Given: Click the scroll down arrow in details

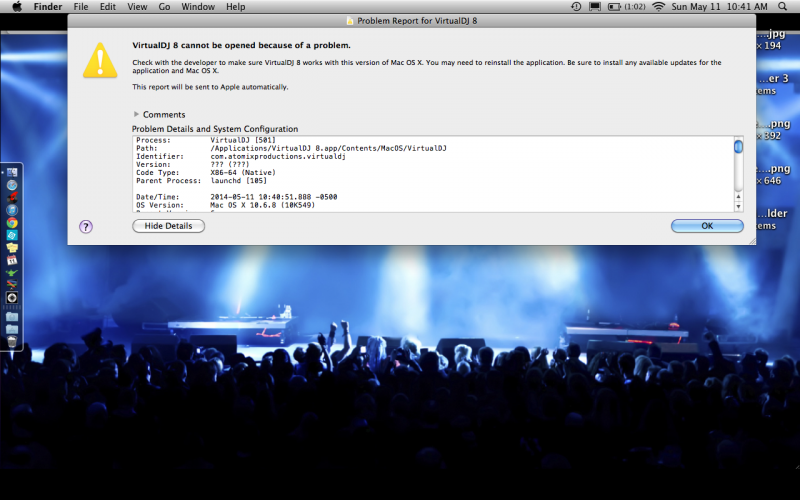Looking at the screenshot, I should click(x=738, y=206).
